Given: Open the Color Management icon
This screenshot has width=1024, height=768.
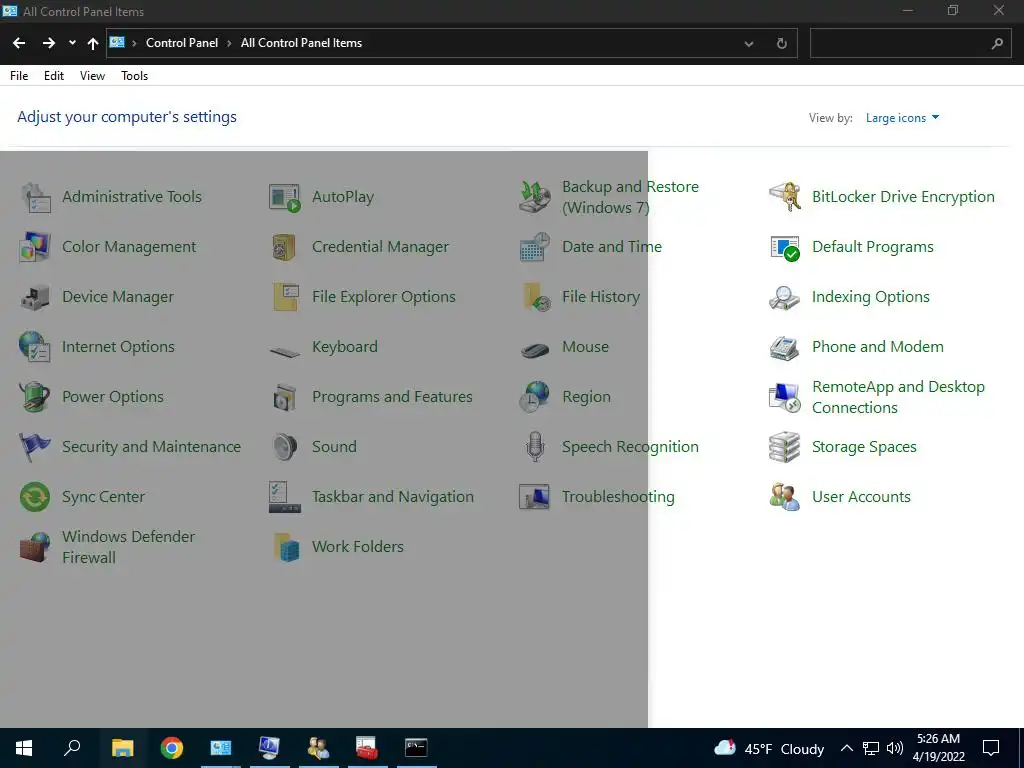Looking at the screenshot, I should (x=35, y=247).
